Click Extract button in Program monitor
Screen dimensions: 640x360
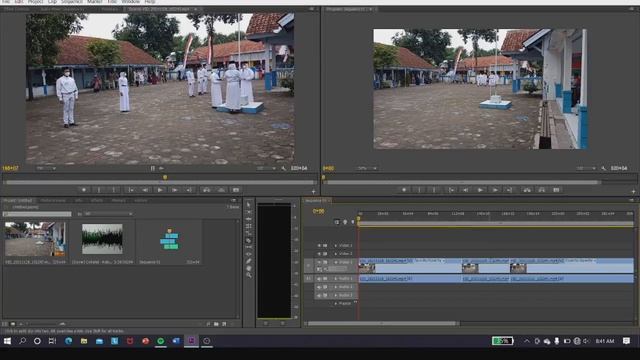[x=542, y=190]
